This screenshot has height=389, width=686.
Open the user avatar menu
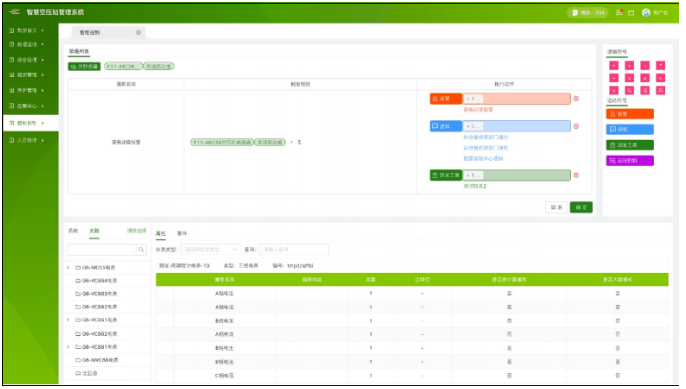click(x=646, y=13)
